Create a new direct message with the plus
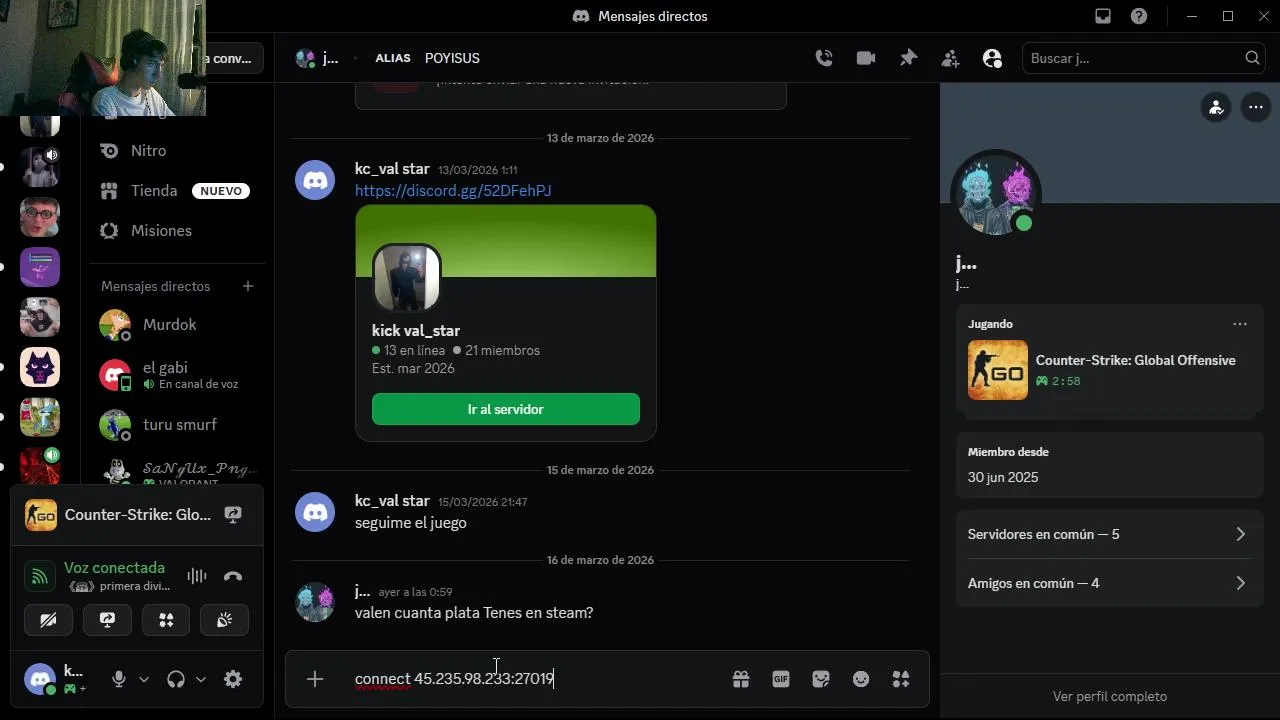Viewport: 1280px width, 720px height. coord(248,286)
